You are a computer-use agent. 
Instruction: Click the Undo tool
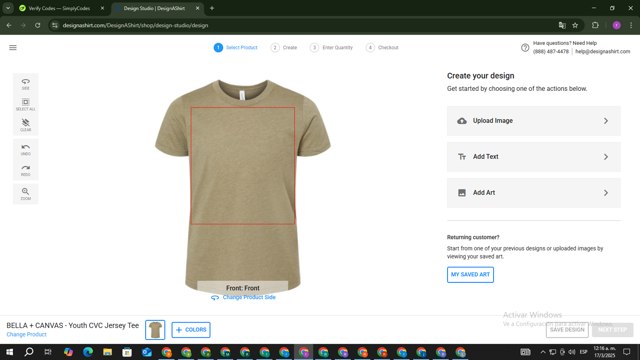(x=25, y=149)
